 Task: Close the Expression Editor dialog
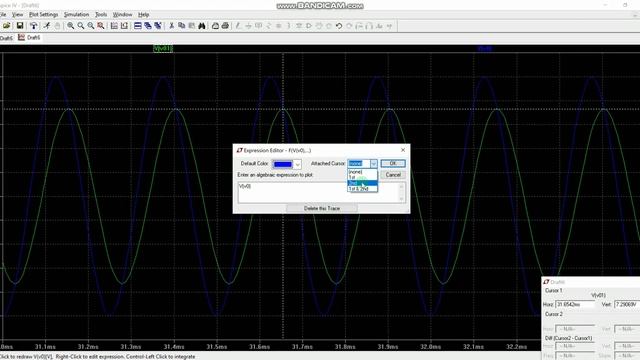pyautogui.click(x=403, y=150)
